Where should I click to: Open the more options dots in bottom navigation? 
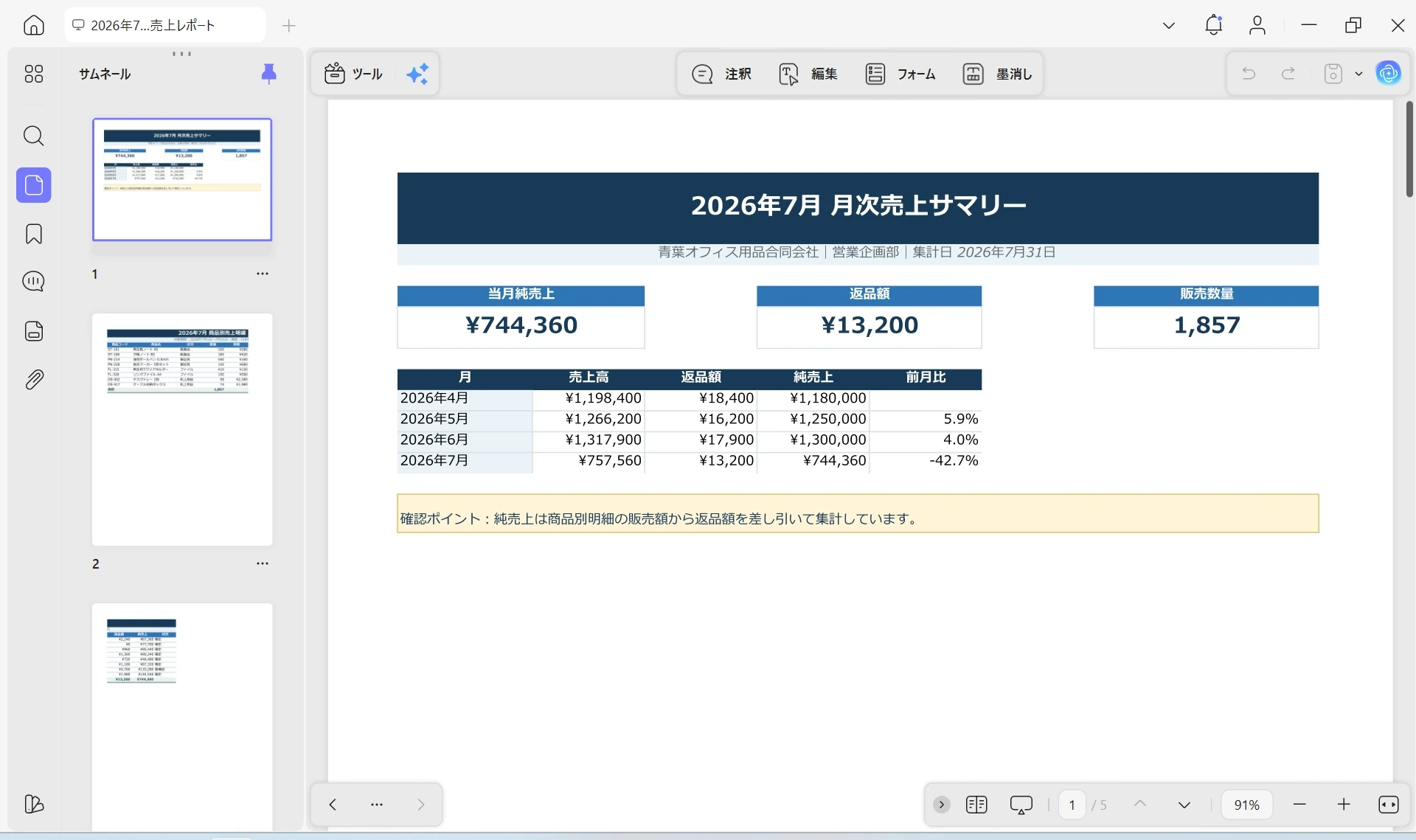(x=377, y=805)
